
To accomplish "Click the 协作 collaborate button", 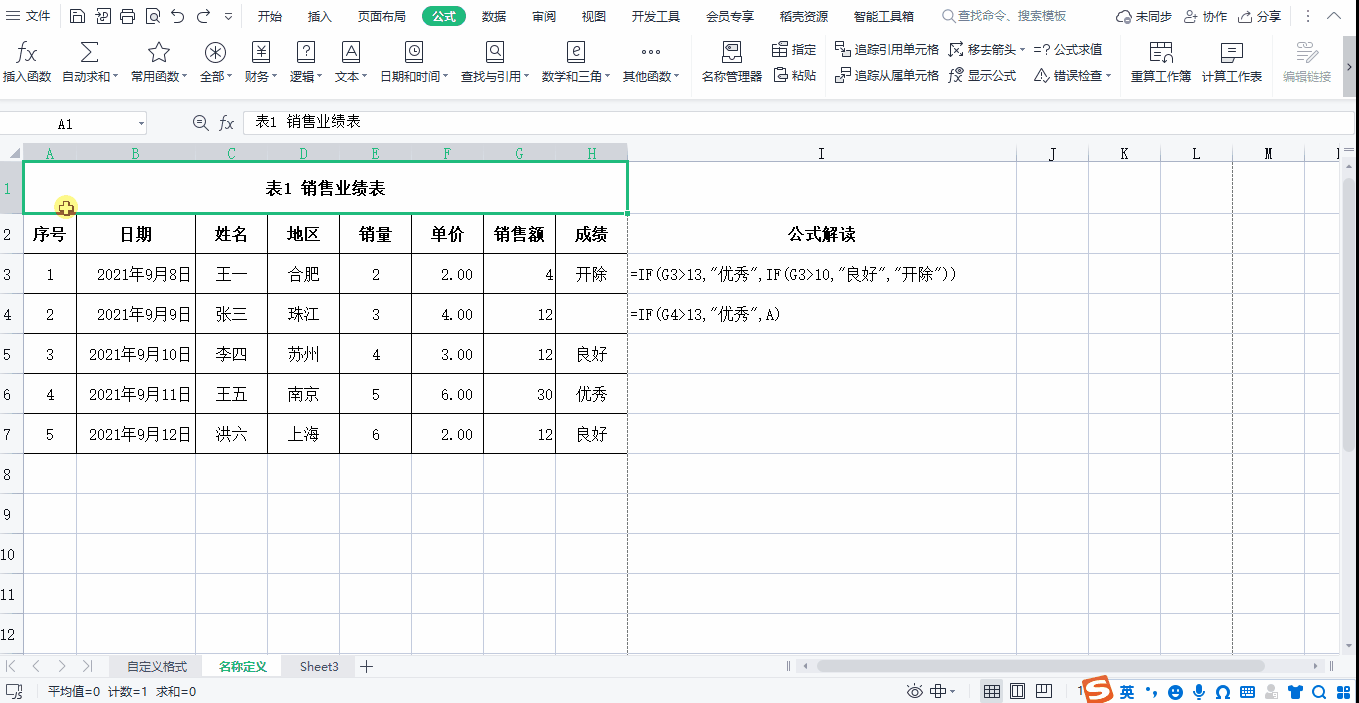I will click(1205, 16).
